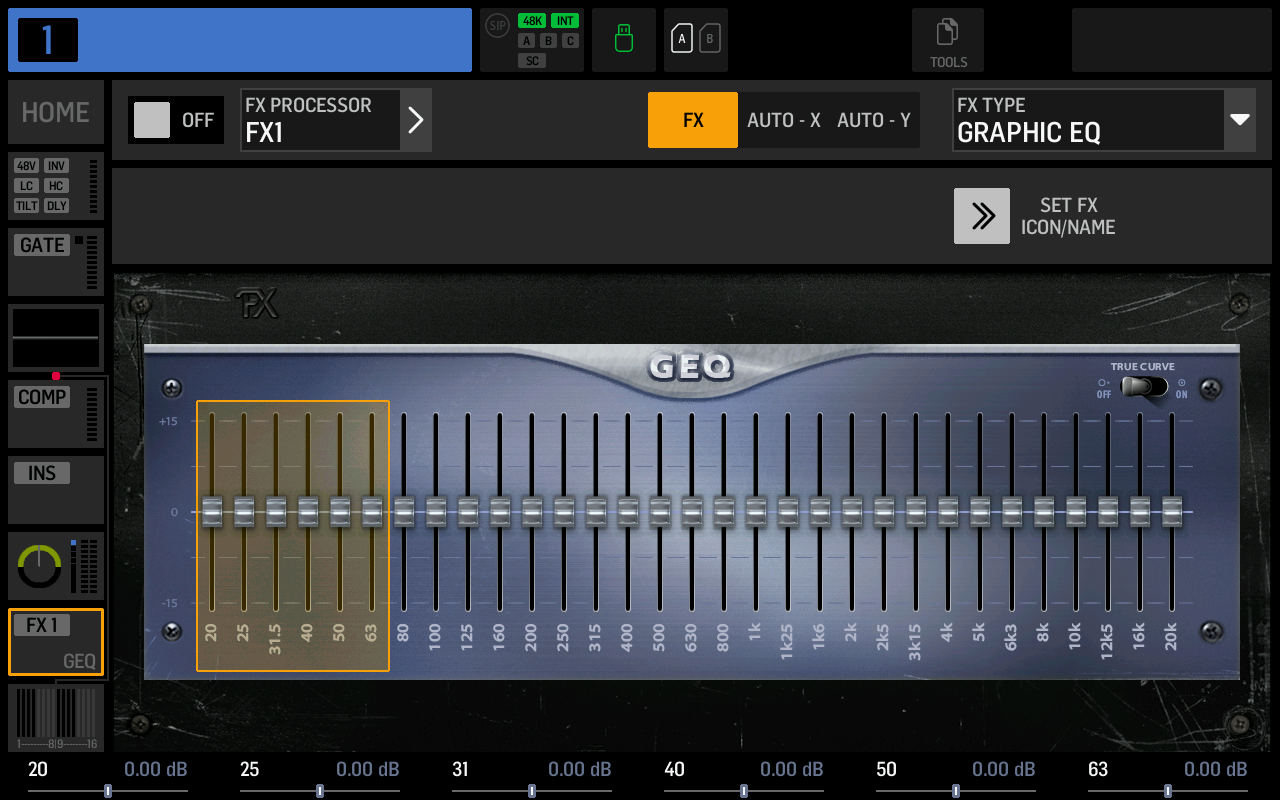Expand the FX PROCESSOR selector chevron

(415, 120)
